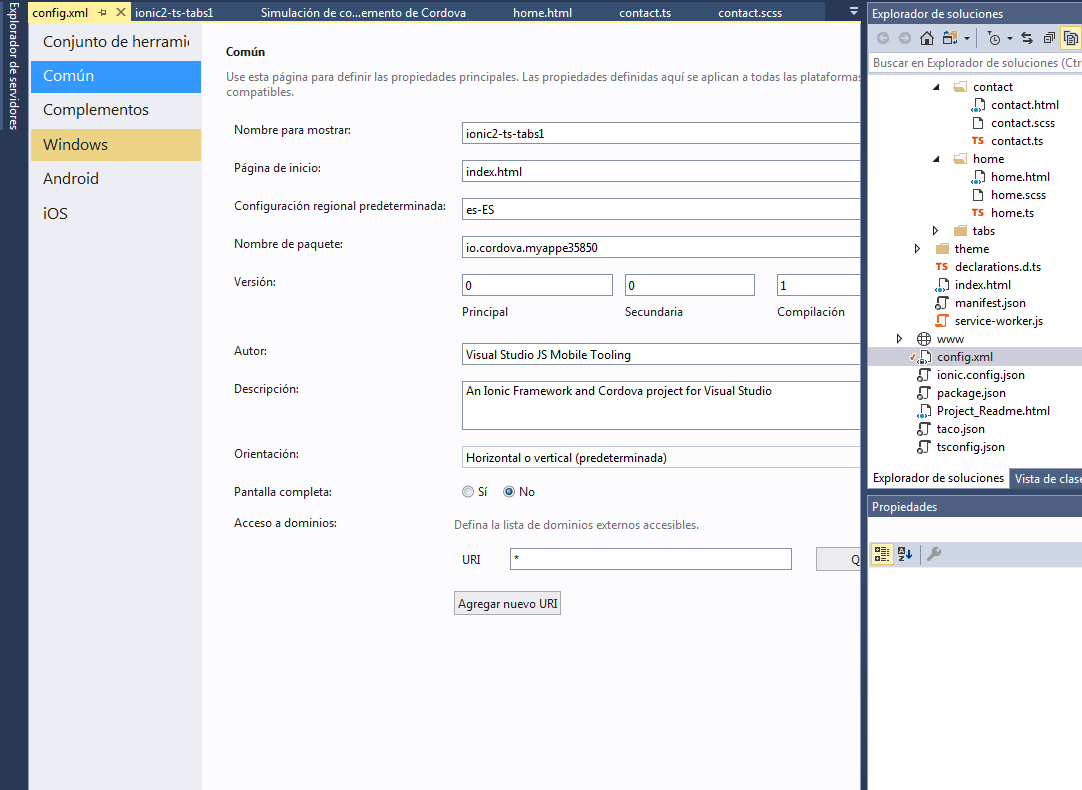The width and height of the screenshot is (1082, 790).
Task: Expand the www node
Action: coord(900,339)
